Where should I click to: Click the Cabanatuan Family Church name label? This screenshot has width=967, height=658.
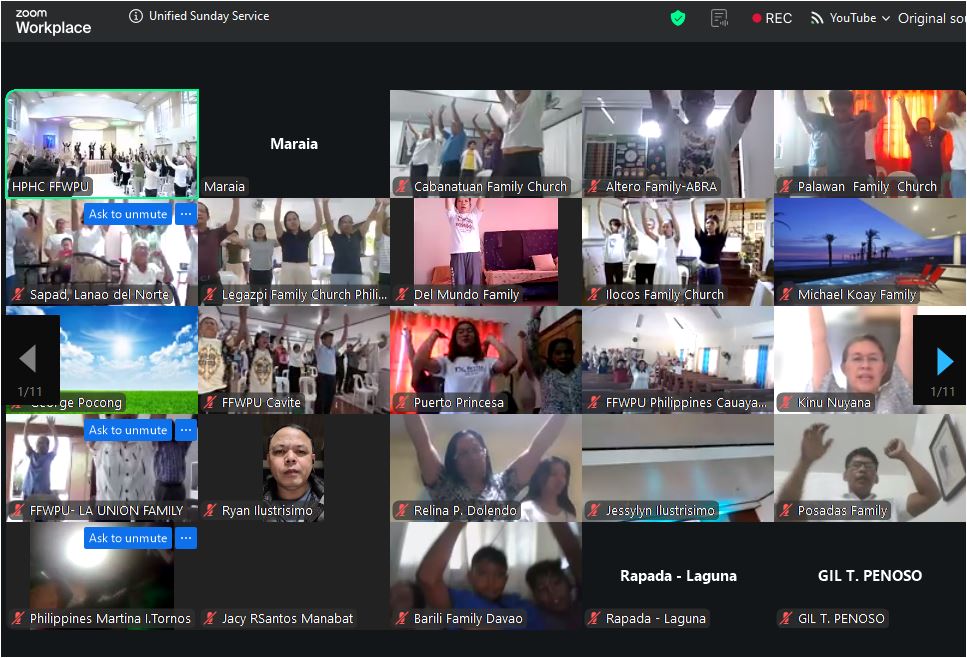(x=490, y=186)
